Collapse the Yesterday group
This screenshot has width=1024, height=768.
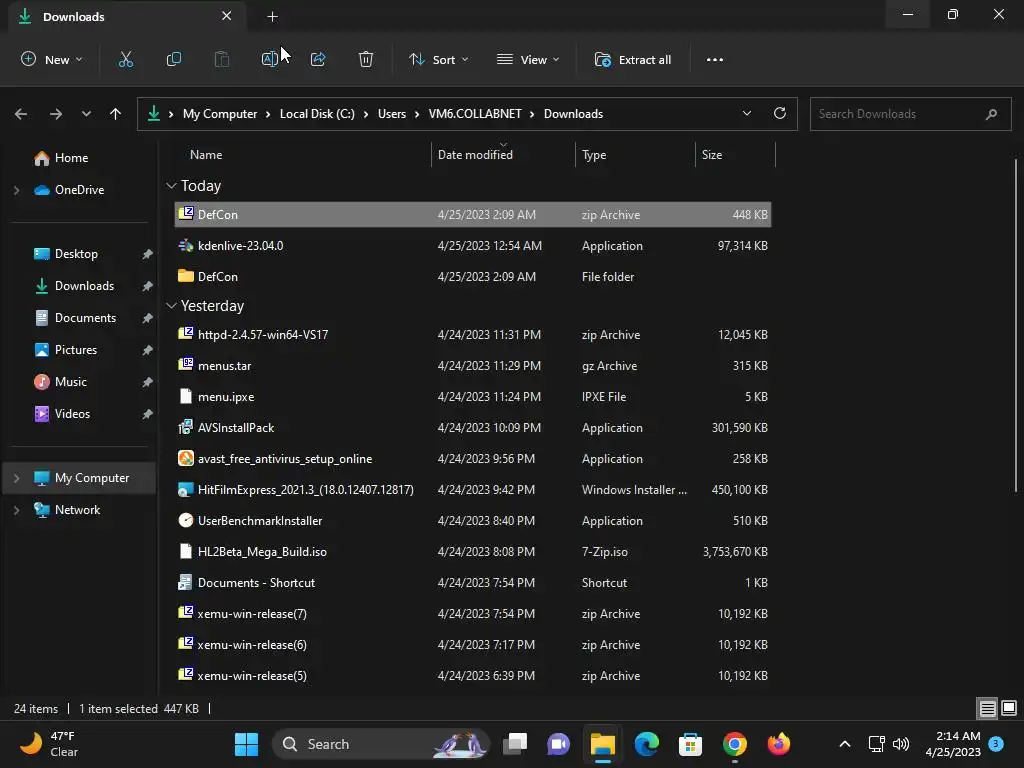click(x=171, y=306)
